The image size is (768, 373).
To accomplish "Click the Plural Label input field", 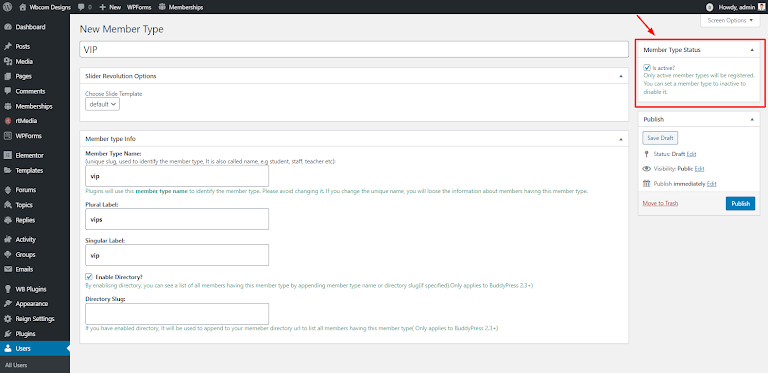I will (177, 219).
